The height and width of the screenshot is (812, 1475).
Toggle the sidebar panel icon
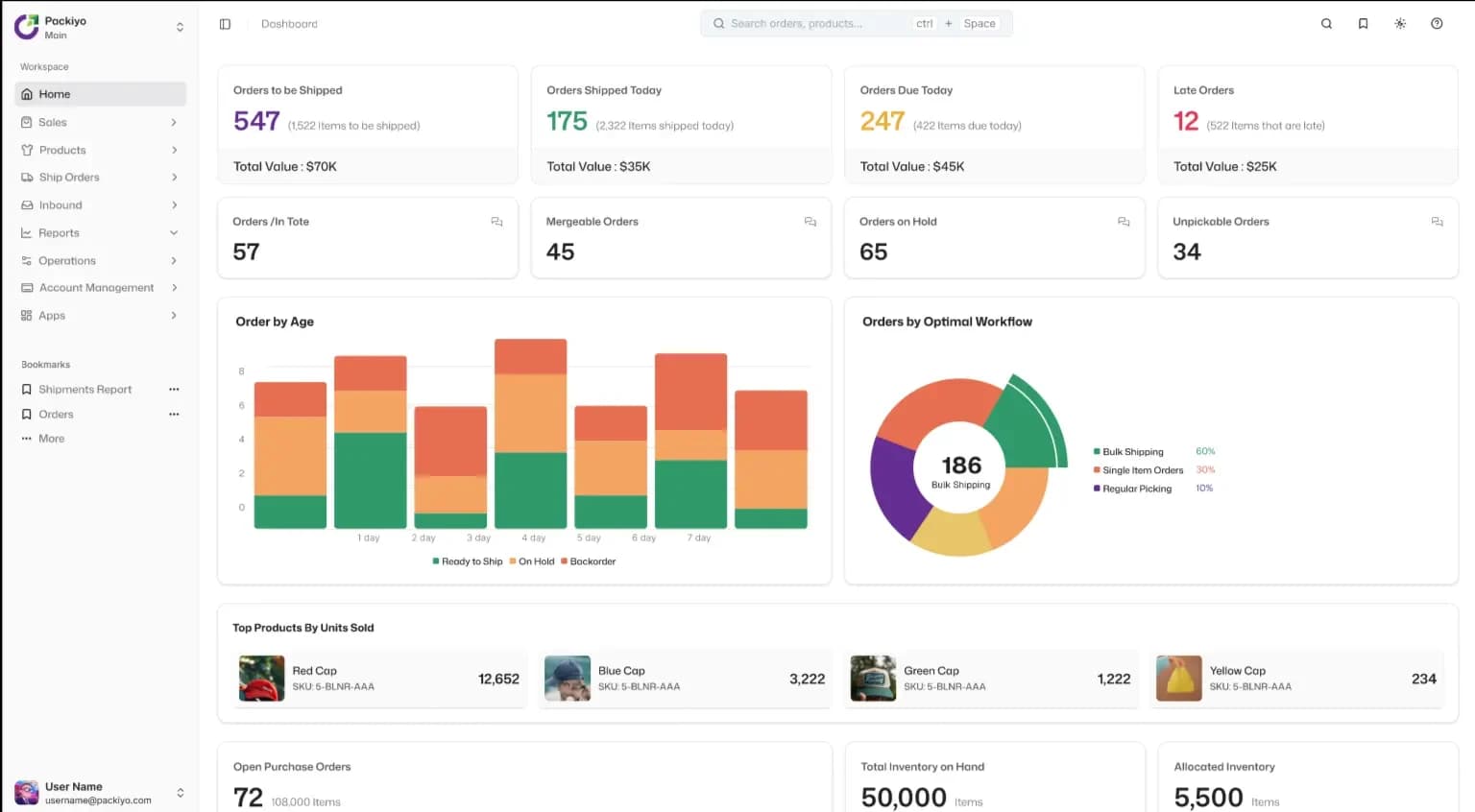pyautogui.click(x=225, y=24)
